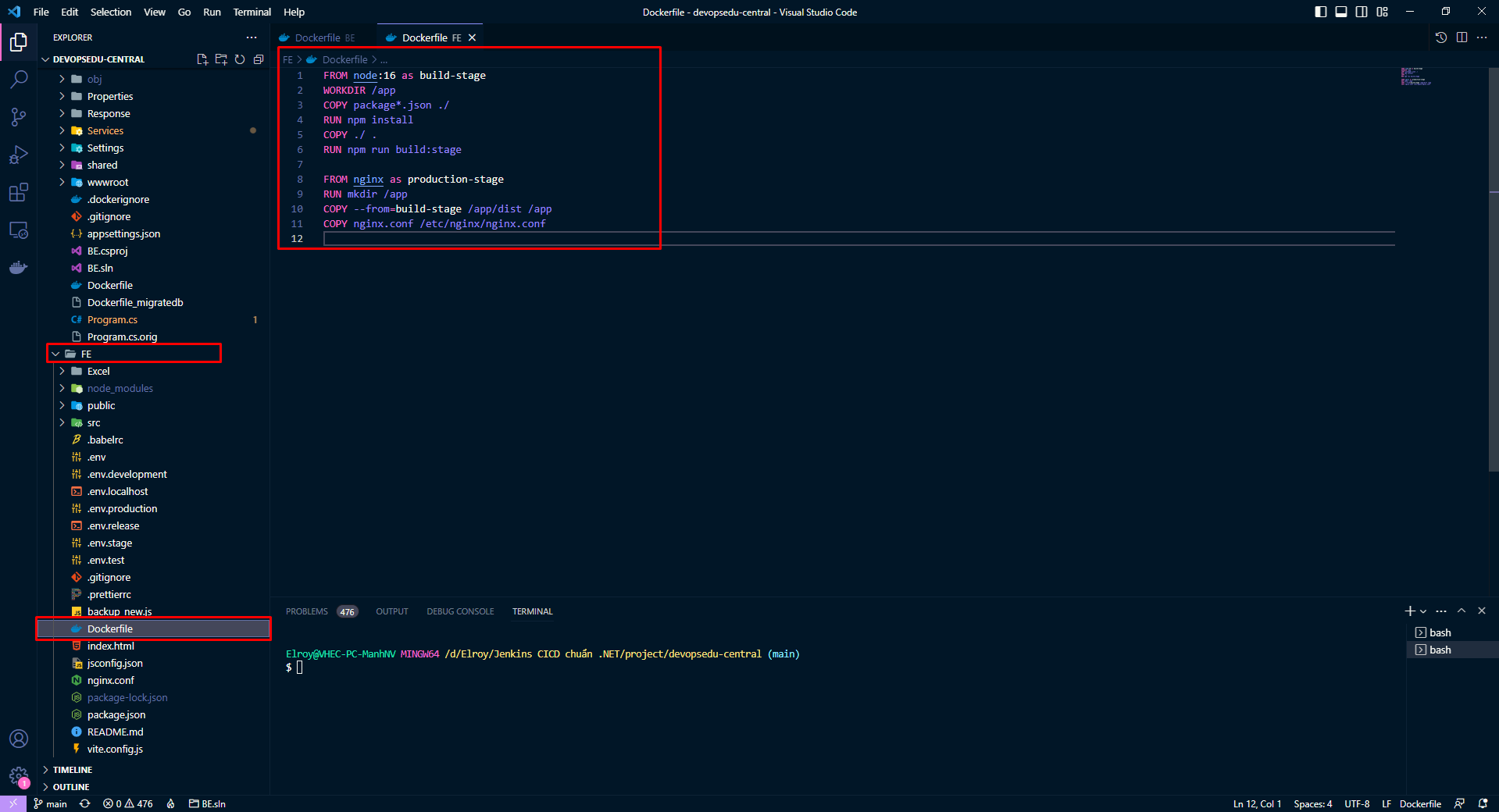Screen dimensions: 1499x812
Task: Open terminal launch profile dropdown arrow
Action: (1423, 611)
